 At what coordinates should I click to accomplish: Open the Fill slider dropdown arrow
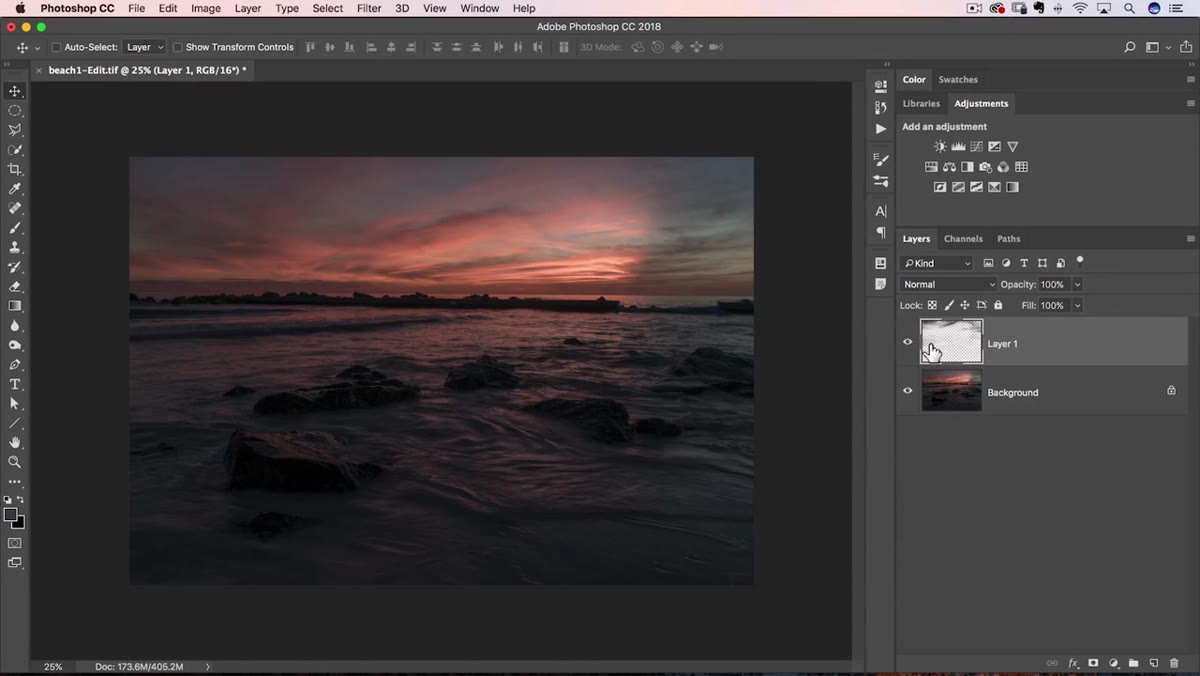click(x=1077, y=306)
